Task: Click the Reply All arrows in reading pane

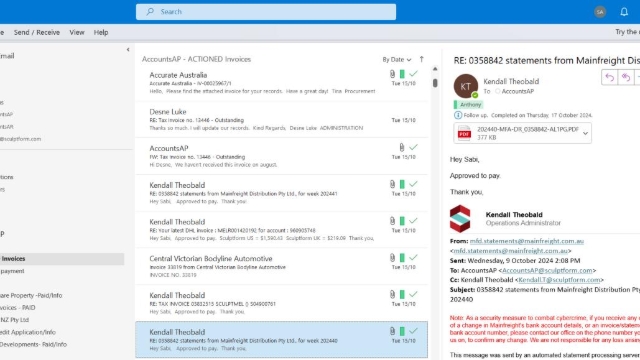Action: pos(626,78)
